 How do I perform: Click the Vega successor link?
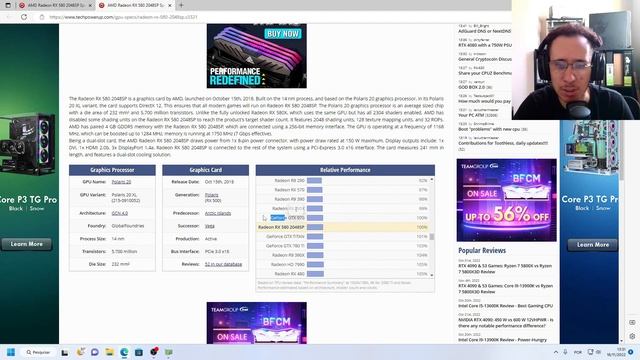point(209,226)
